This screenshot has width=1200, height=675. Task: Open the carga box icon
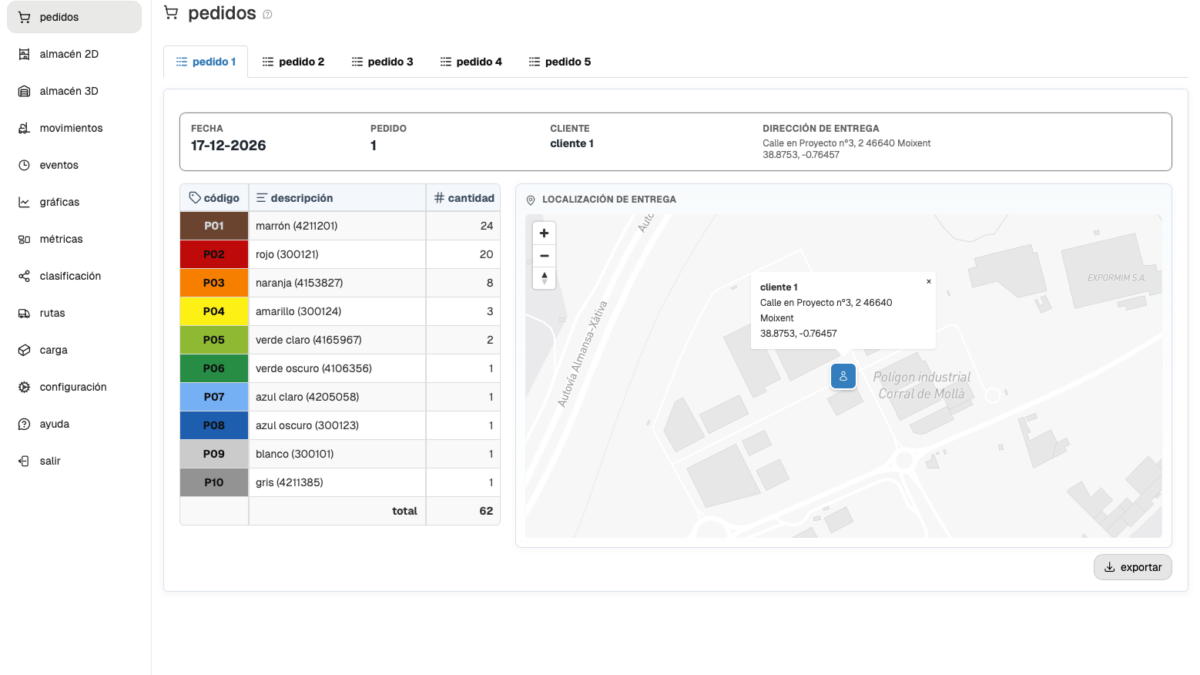click(24, 350)
